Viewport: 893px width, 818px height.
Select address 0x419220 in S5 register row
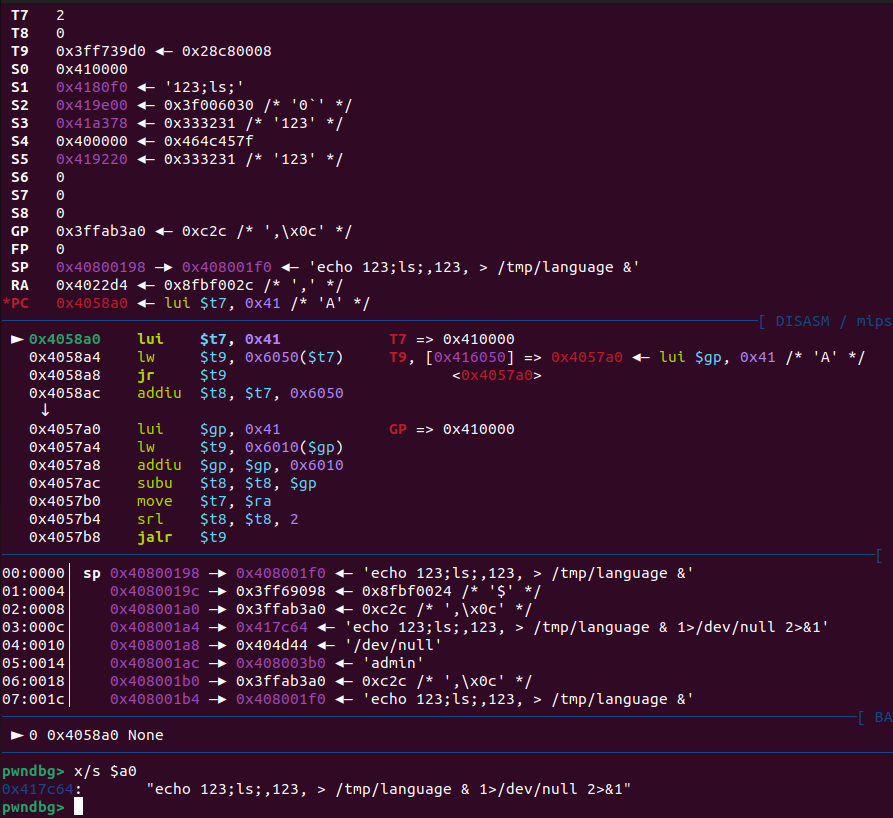92,159
